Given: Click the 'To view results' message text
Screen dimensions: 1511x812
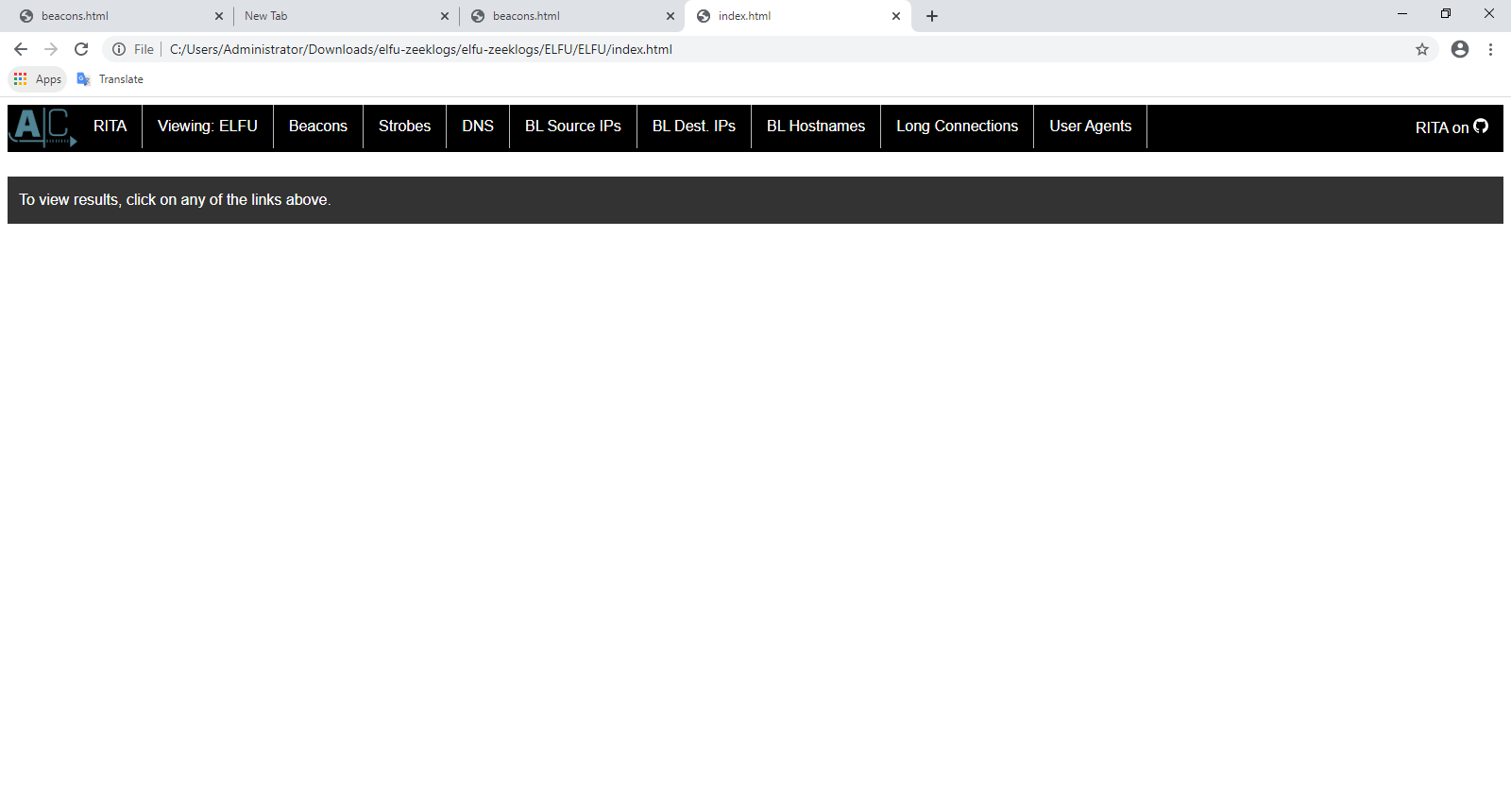Looking at the screenshot, I should click(x=175, y=200).
